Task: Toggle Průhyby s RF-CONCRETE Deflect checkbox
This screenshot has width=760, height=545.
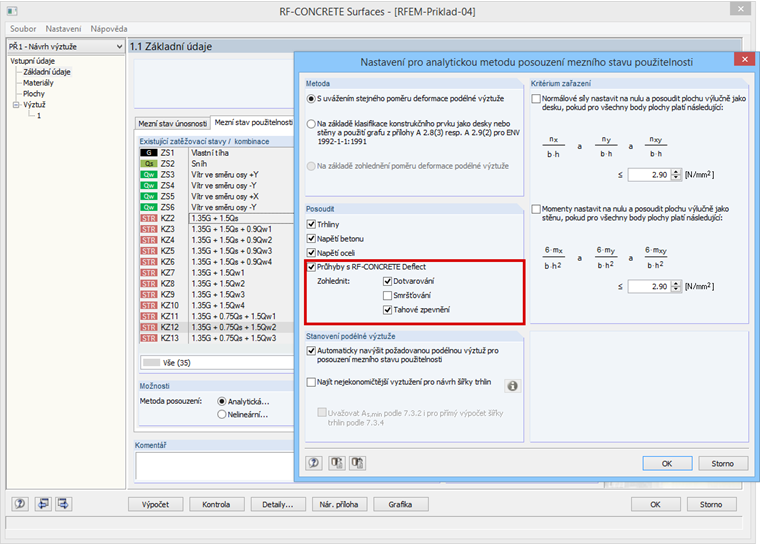Action: (312, 267)
